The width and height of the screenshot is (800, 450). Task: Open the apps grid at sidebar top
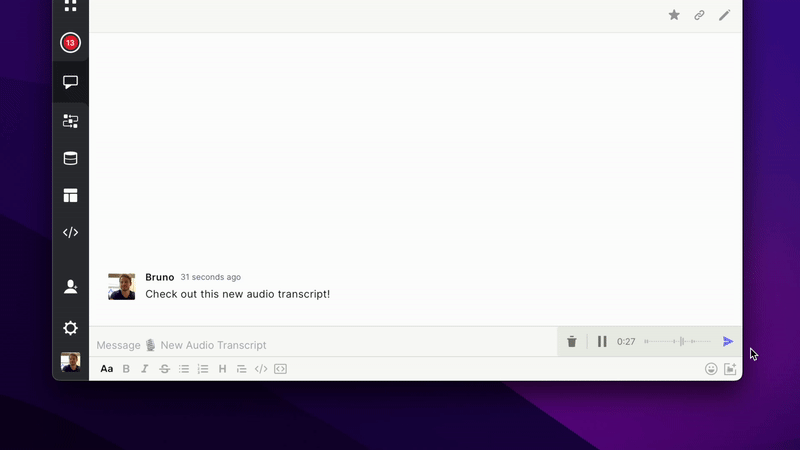point(70,6)
